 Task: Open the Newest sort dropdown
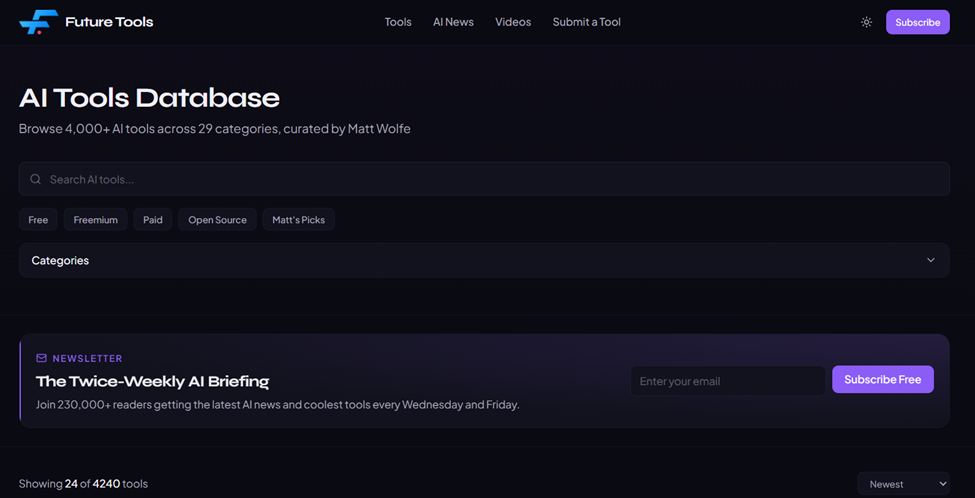point(903,484)
